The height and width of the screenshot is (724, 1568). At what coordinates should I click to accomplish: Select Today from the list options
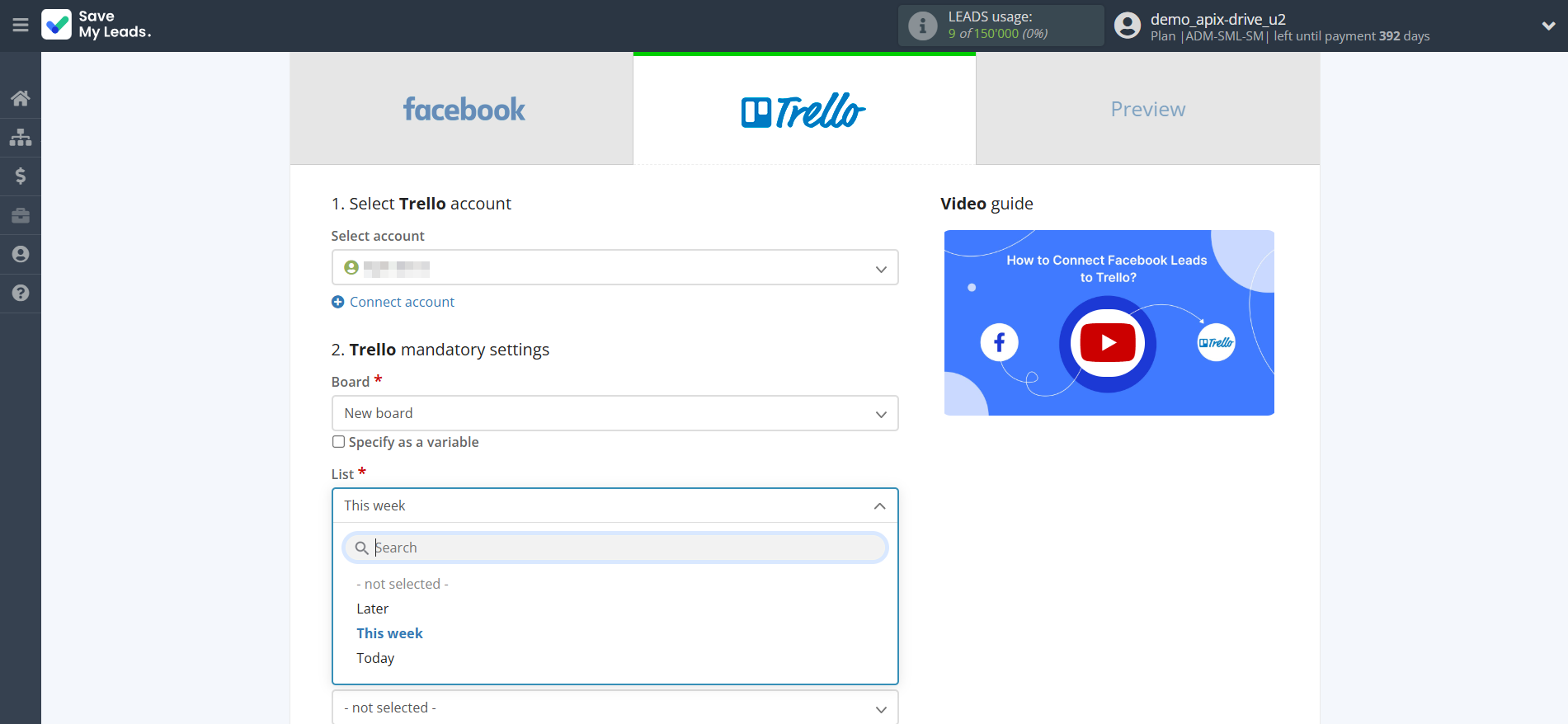pos(375,658)
